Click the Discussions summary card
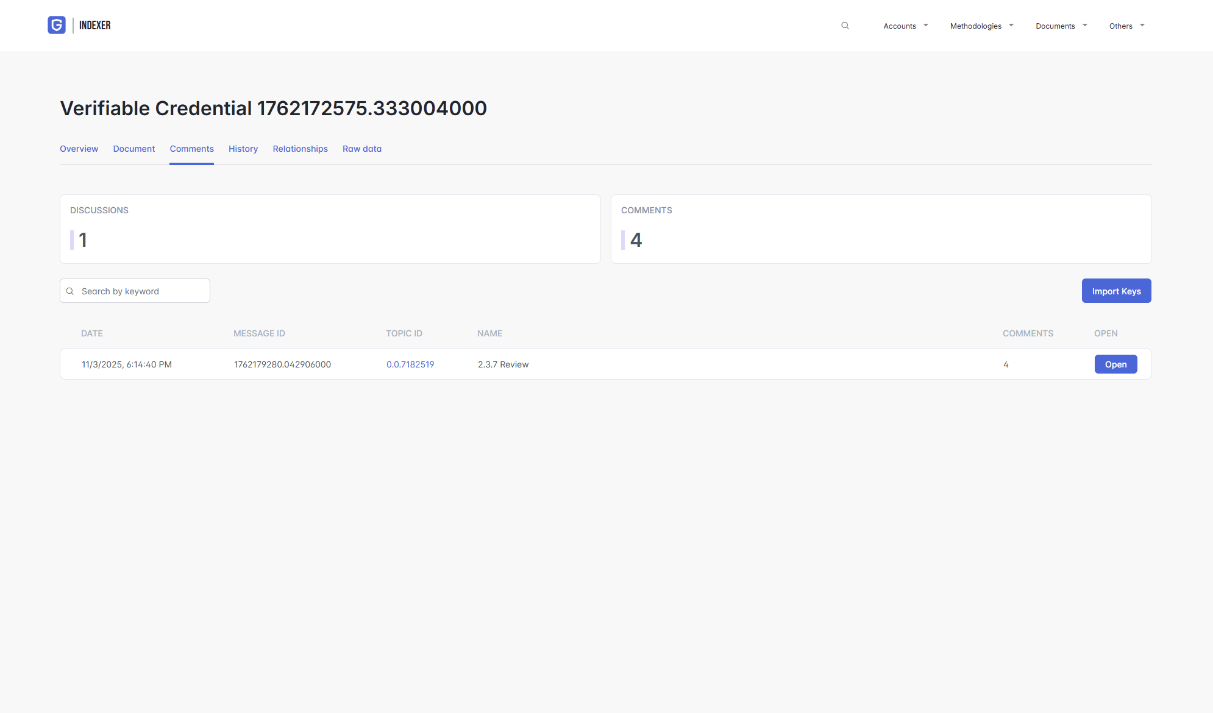 [330, 229]
